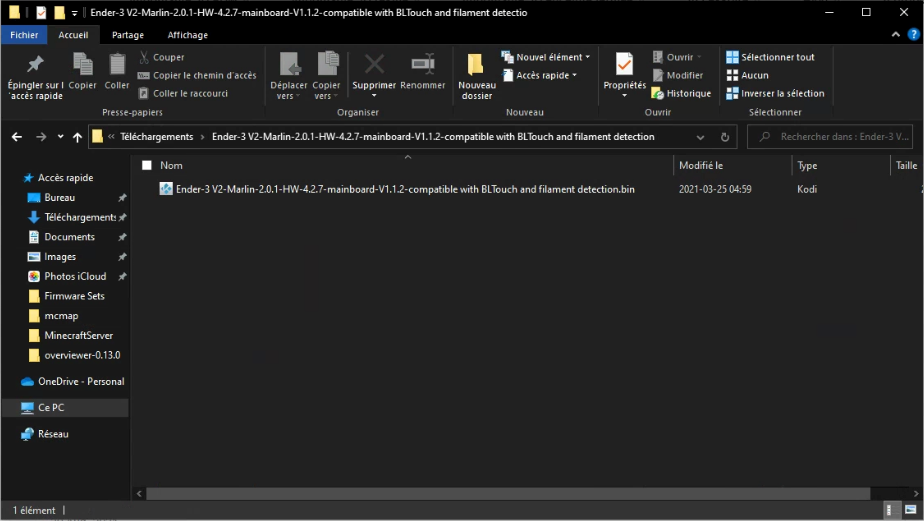
Task: Click Aucun to deselect all
Action: tap(747, 75)
